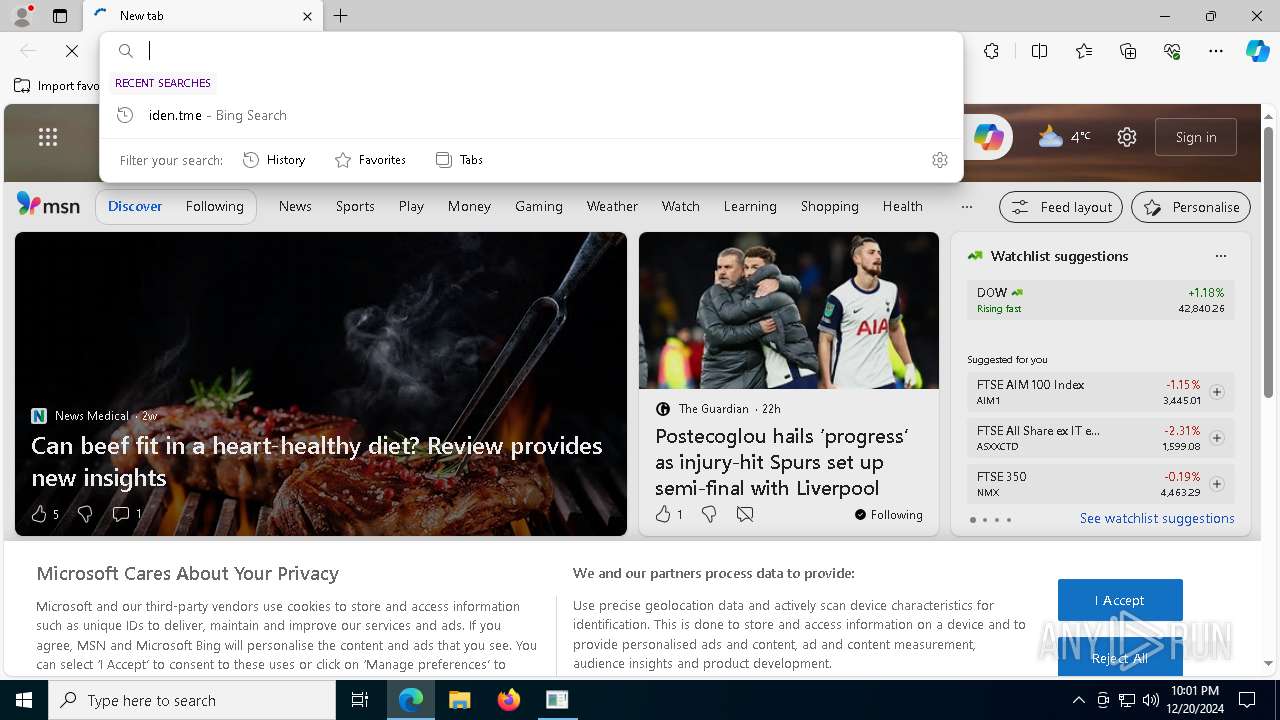
Task: Open Browser essentials icon
Action: pyautogui.click(x=1172, y=51)
